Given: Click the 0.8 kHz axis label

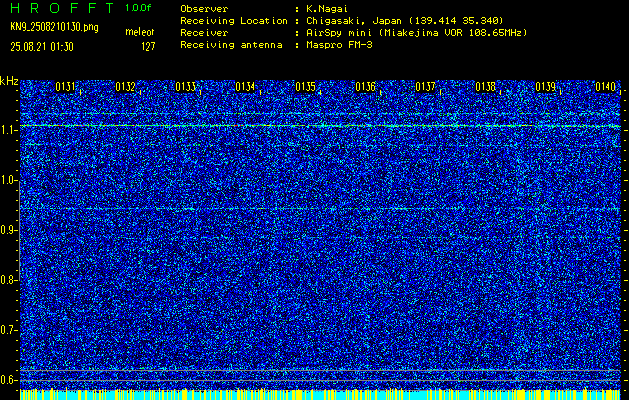Looking at the screenshot, I should coord(8,280).
